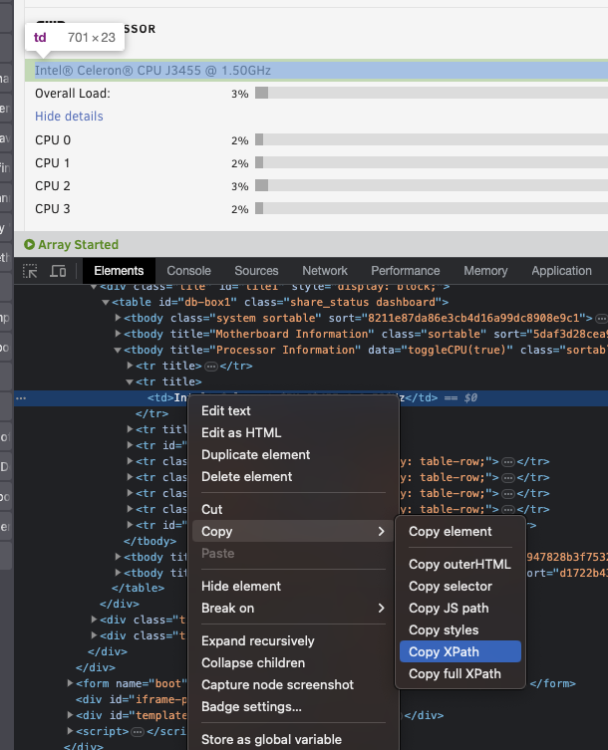Viewport: 608px width, 750px height.
Task: Choose Edit as HTML
Action: (x=293, y=433)
